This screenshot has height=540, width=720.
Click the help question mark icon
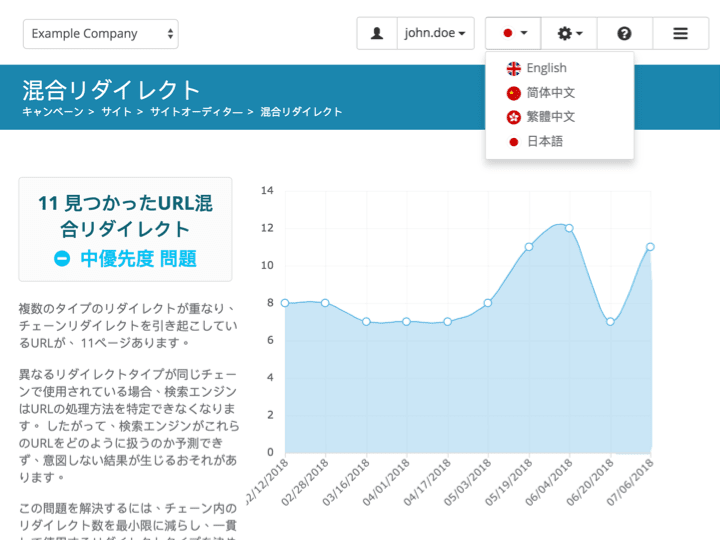[x=624, y=33]
